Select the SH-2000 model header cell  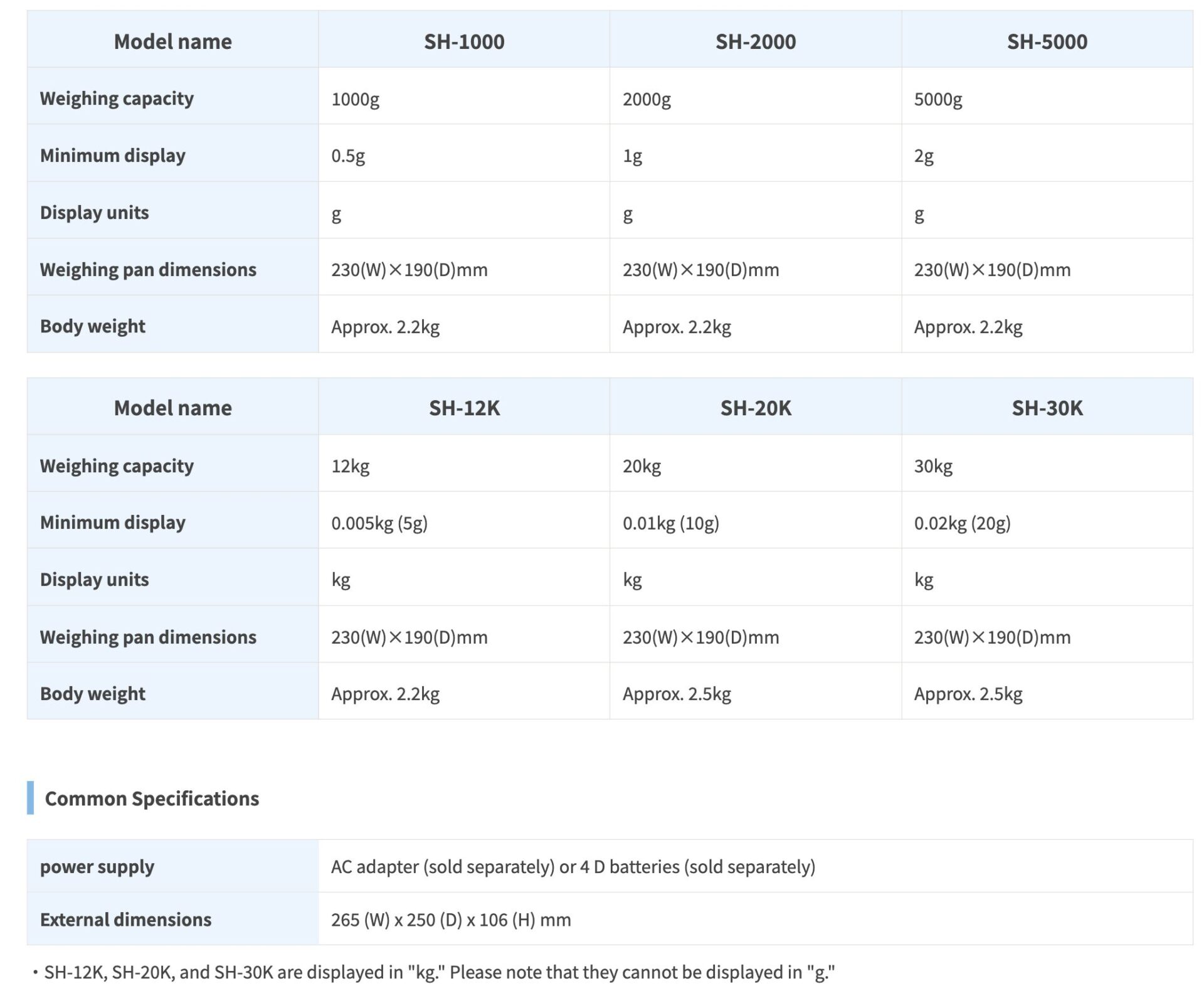(756, 41)
